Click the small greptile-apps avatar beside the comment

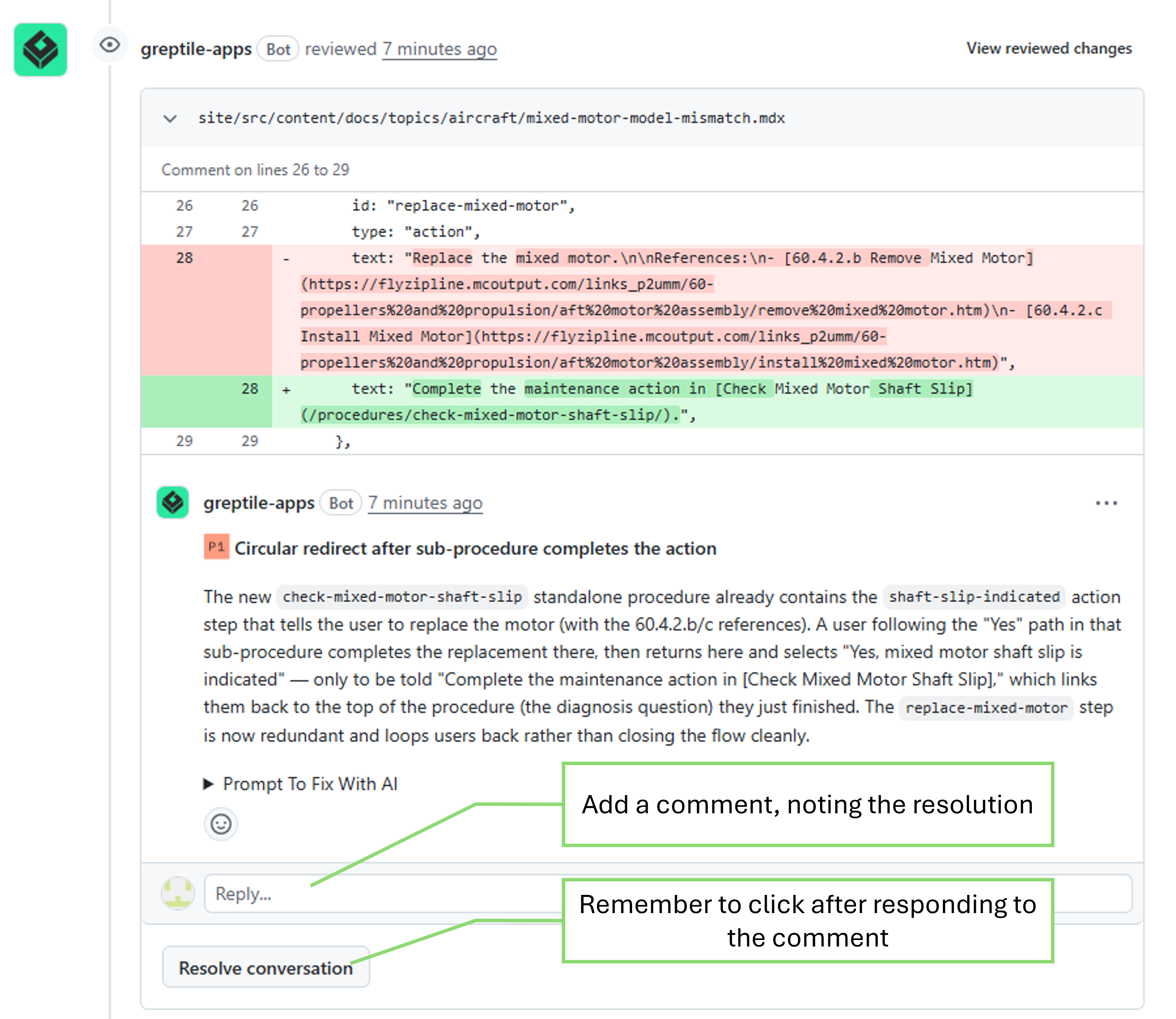(173, 503)
